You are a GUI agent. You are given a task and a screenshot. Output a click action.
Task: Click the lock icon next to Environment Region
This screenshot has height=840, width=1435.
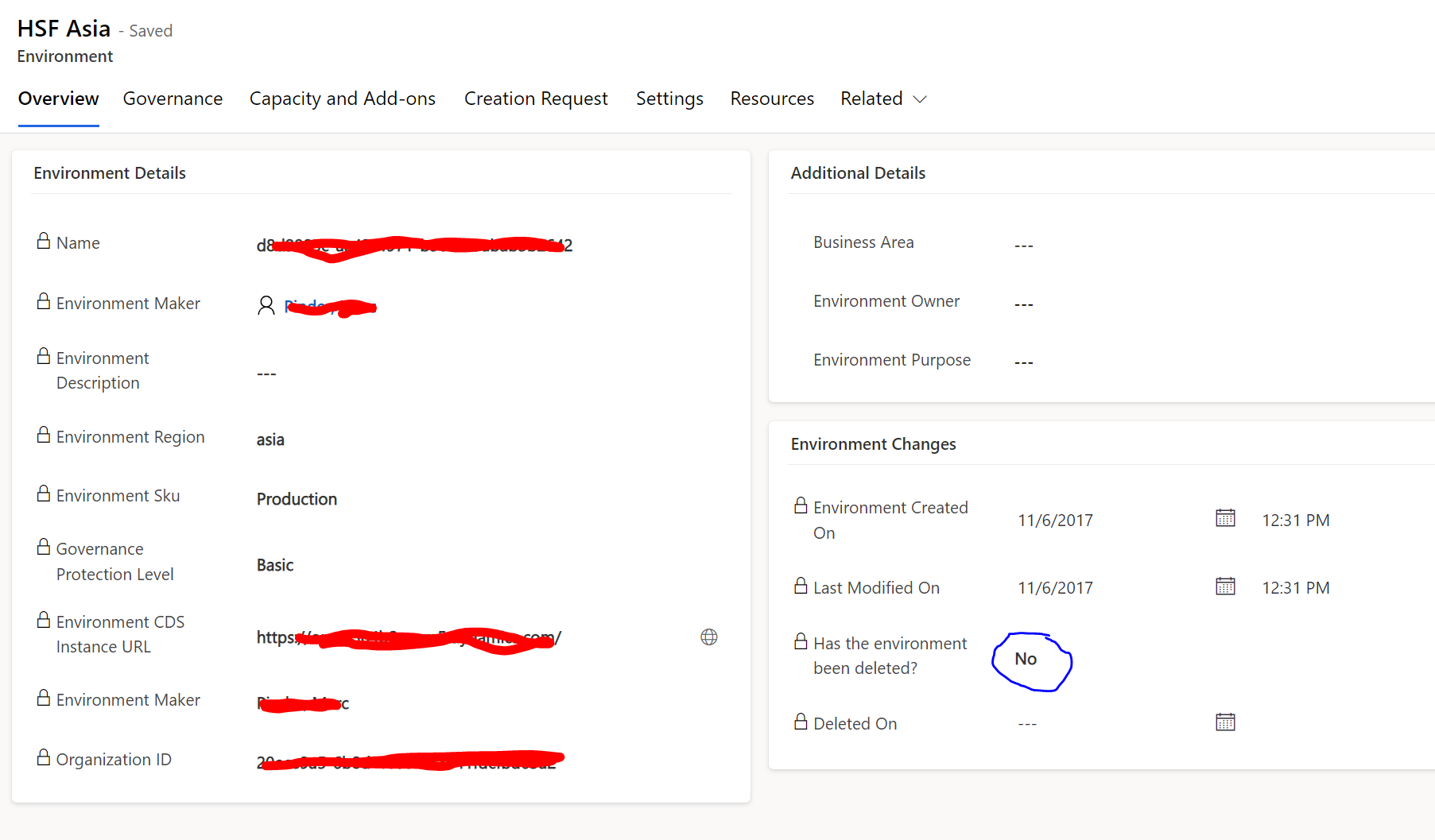pos(42,434)
